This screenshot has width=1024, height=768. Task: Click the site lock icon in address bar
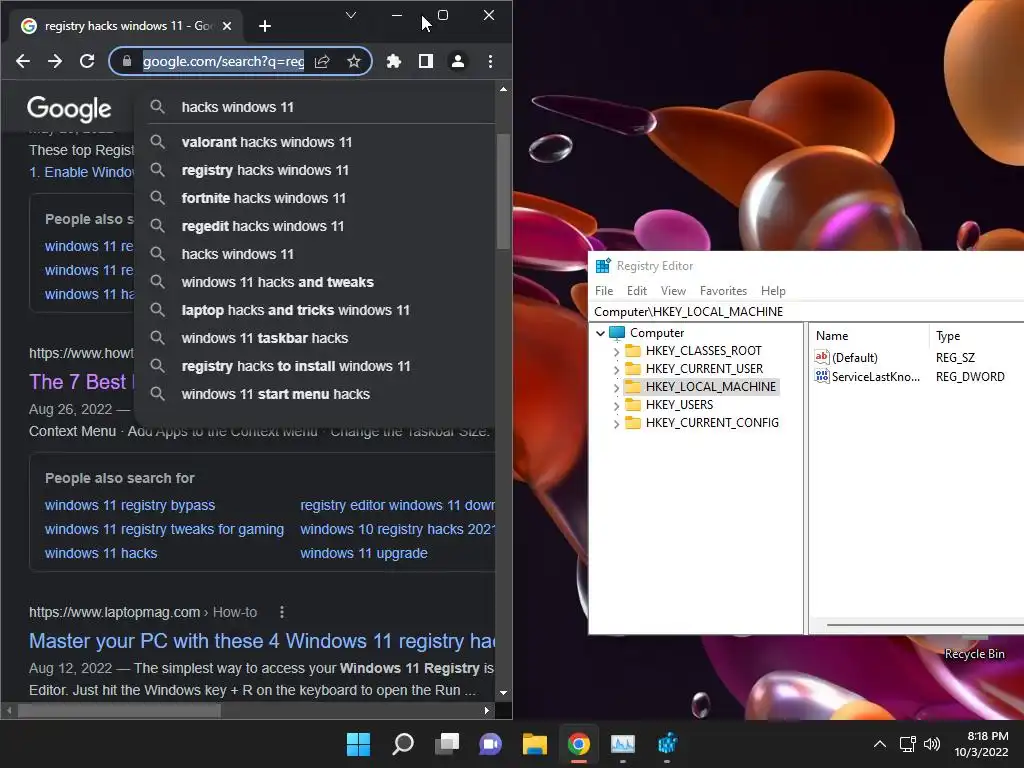127,61
